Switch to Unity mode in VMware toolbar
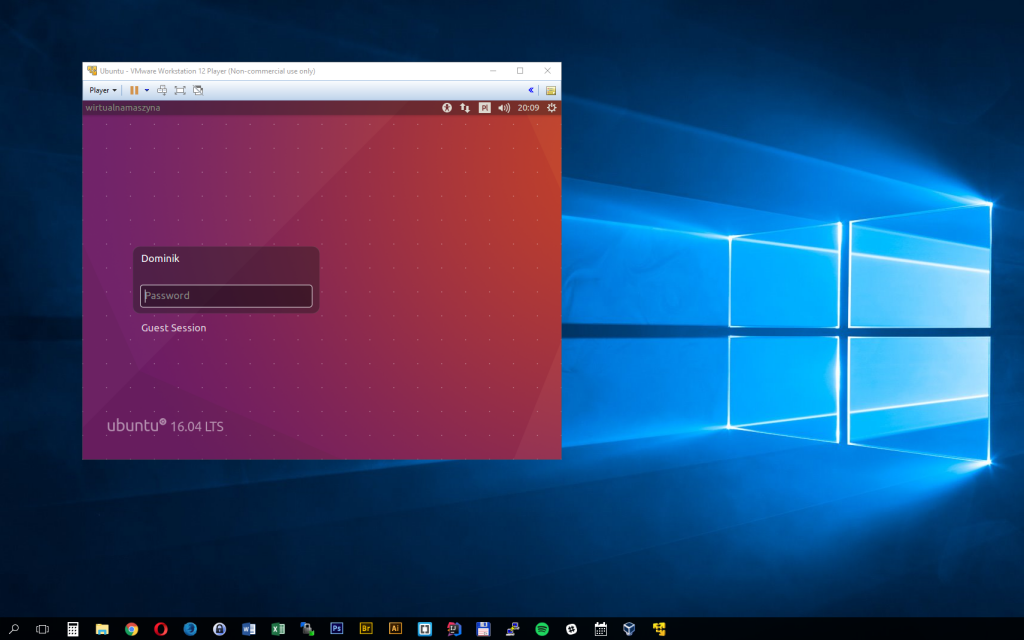Viewport: 1024px width, 640px height. (x=198, y=90)
